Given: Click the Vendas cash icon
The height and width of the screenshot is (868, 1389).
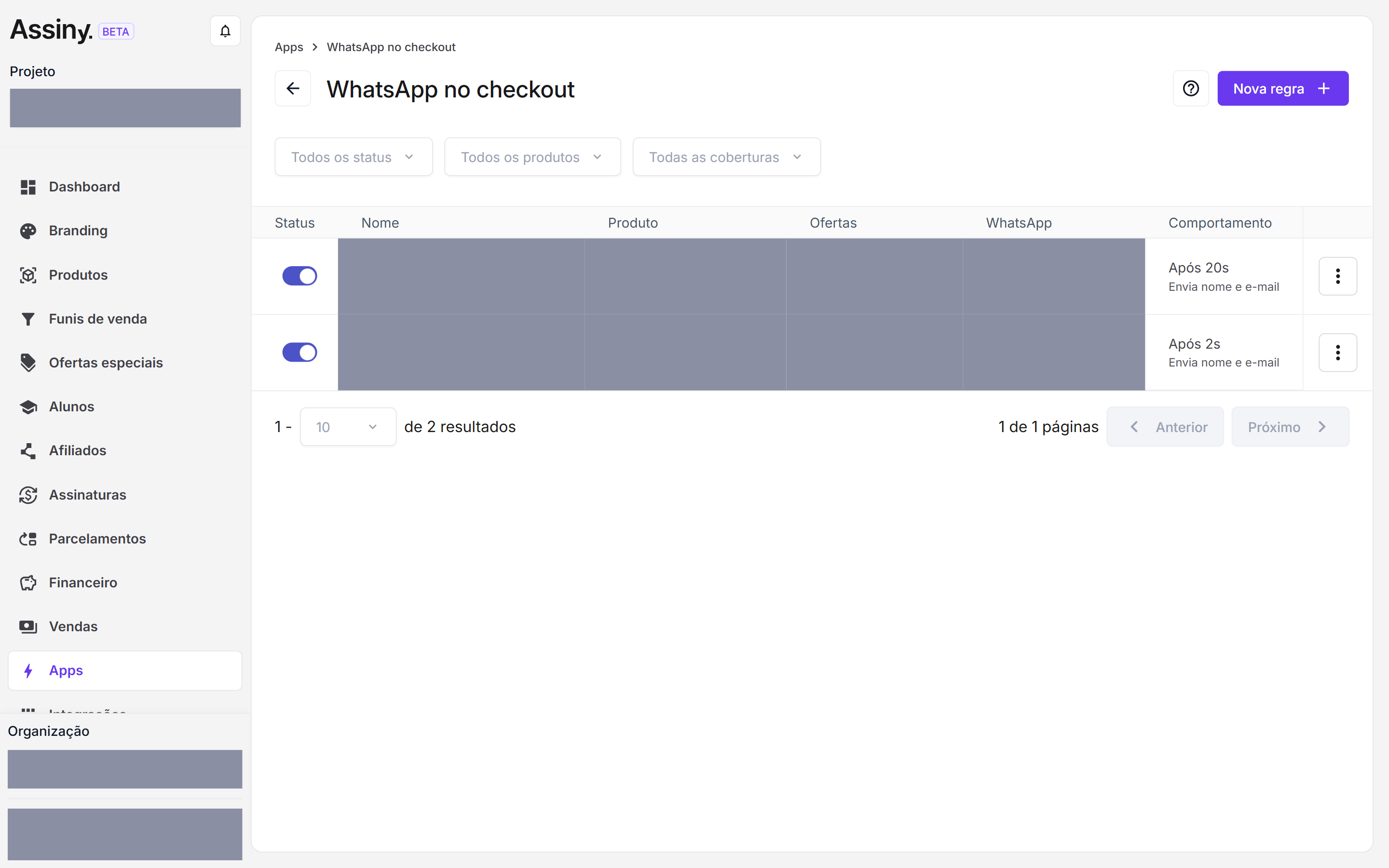Looking at the screenshot, I should [27, 626].
